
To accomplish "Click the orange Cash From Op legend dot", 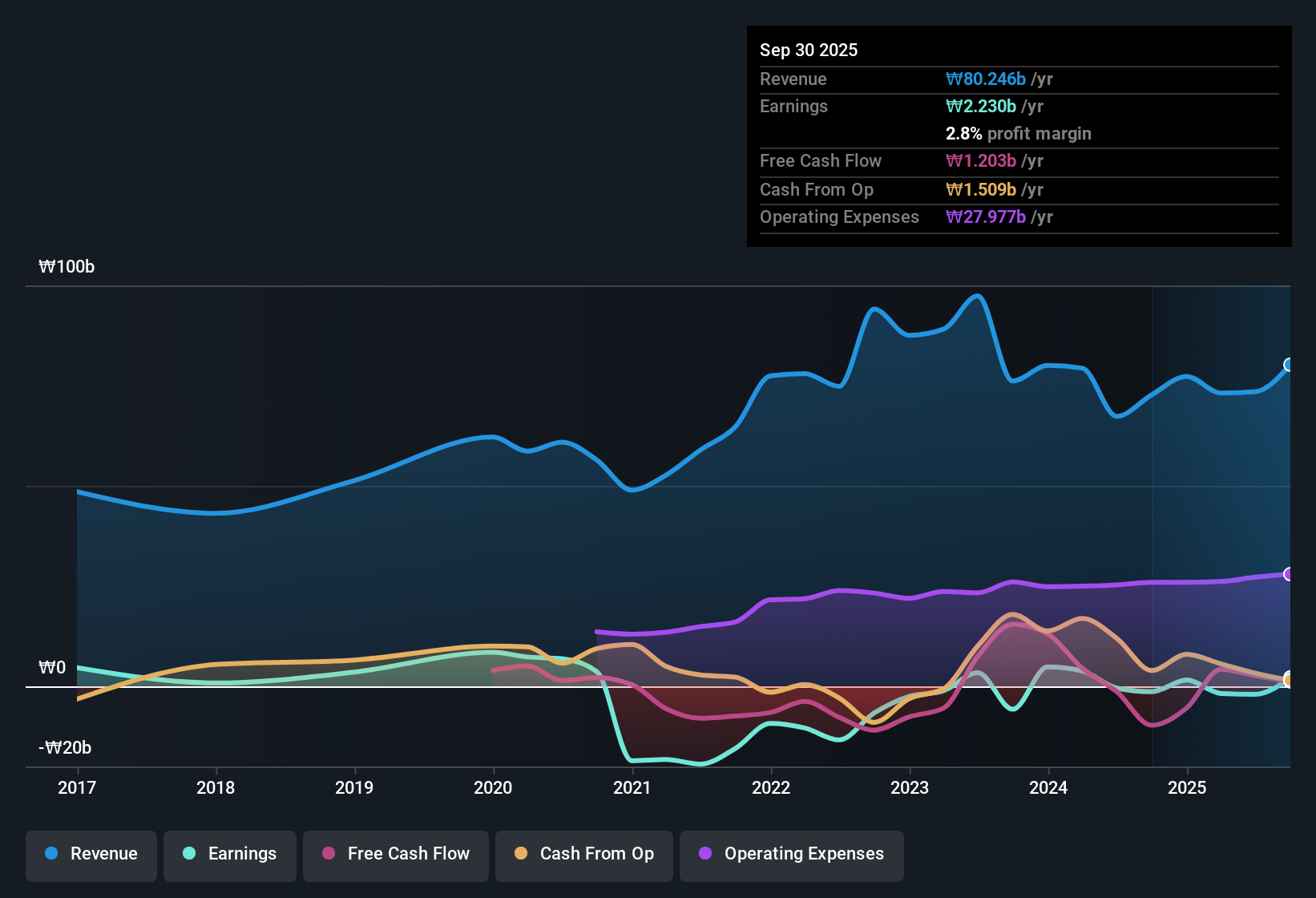I will point(522,854).
